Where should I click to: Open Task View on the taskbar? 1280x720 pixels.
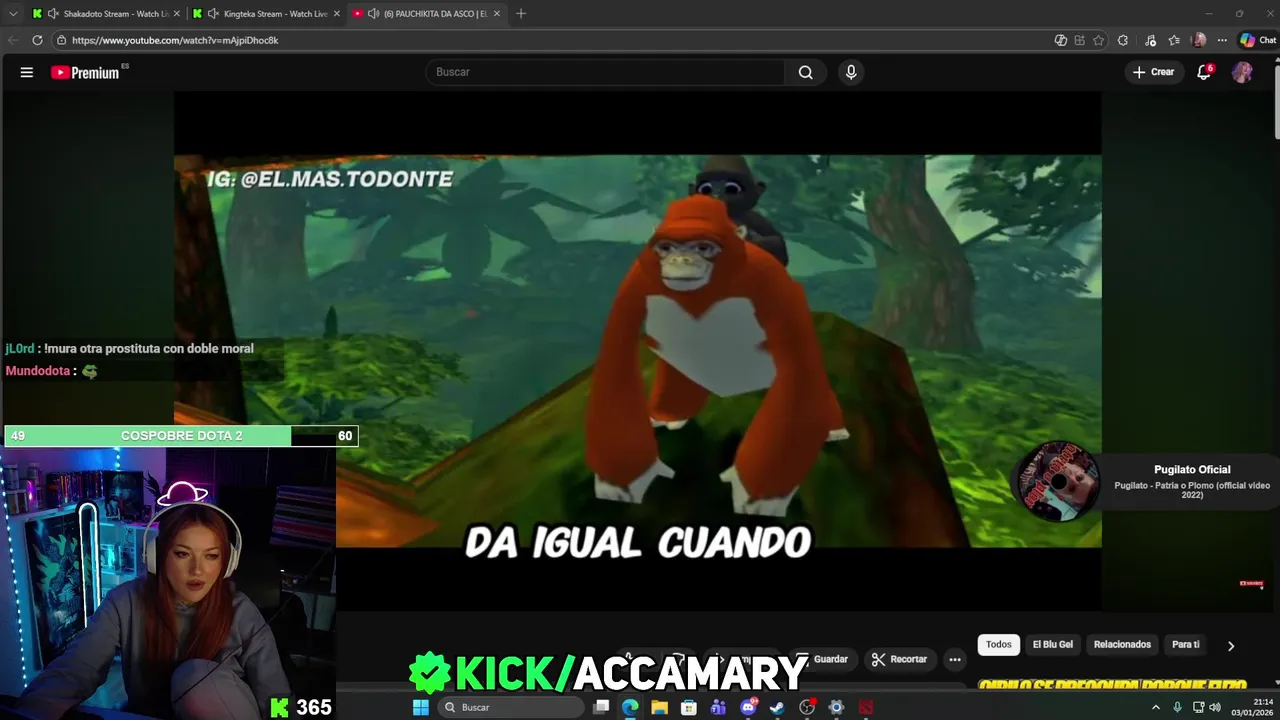(601, 707)
